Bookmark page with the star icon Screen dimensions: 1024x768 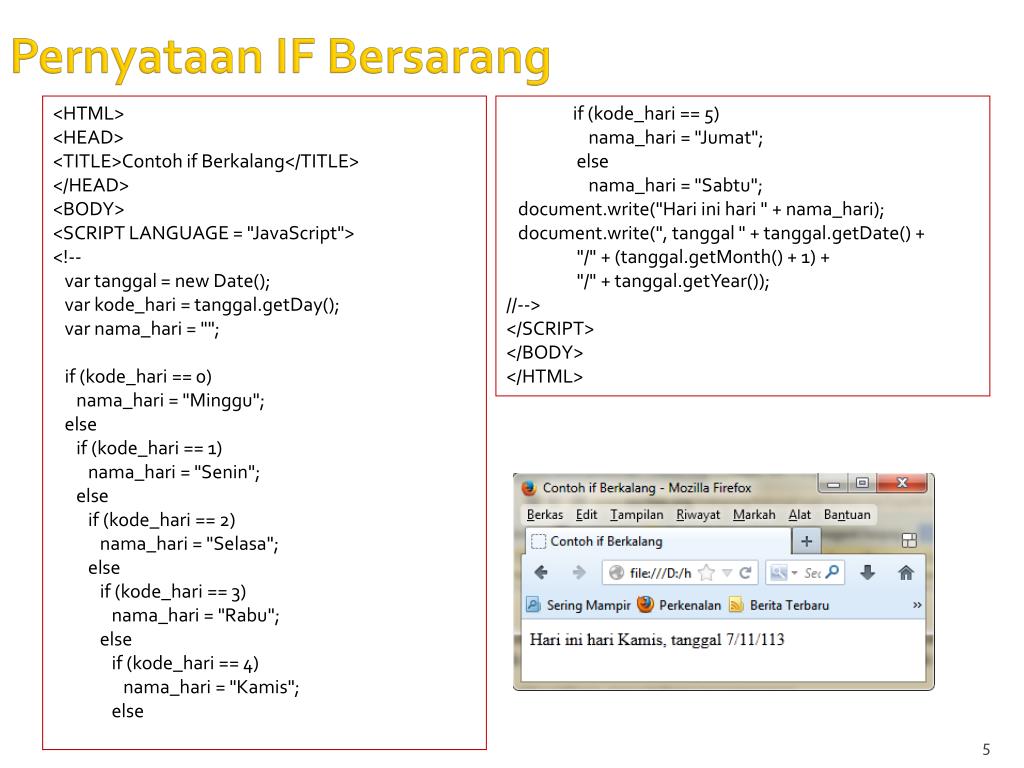point(706,573)
